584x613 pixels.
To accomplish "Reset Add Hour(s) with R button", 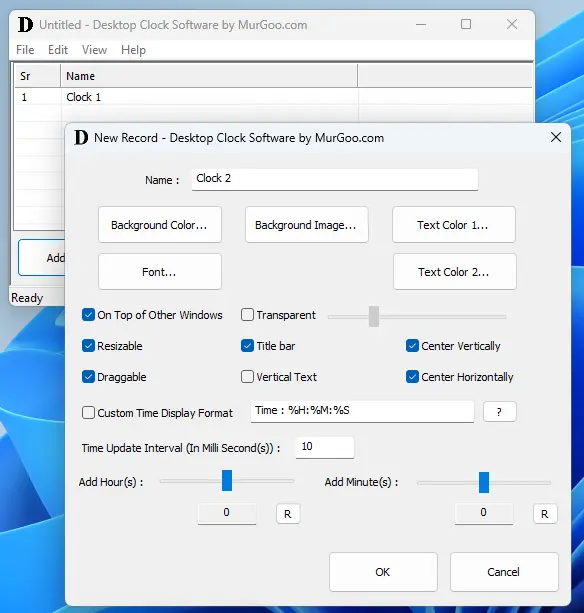I will click(288, 514).
